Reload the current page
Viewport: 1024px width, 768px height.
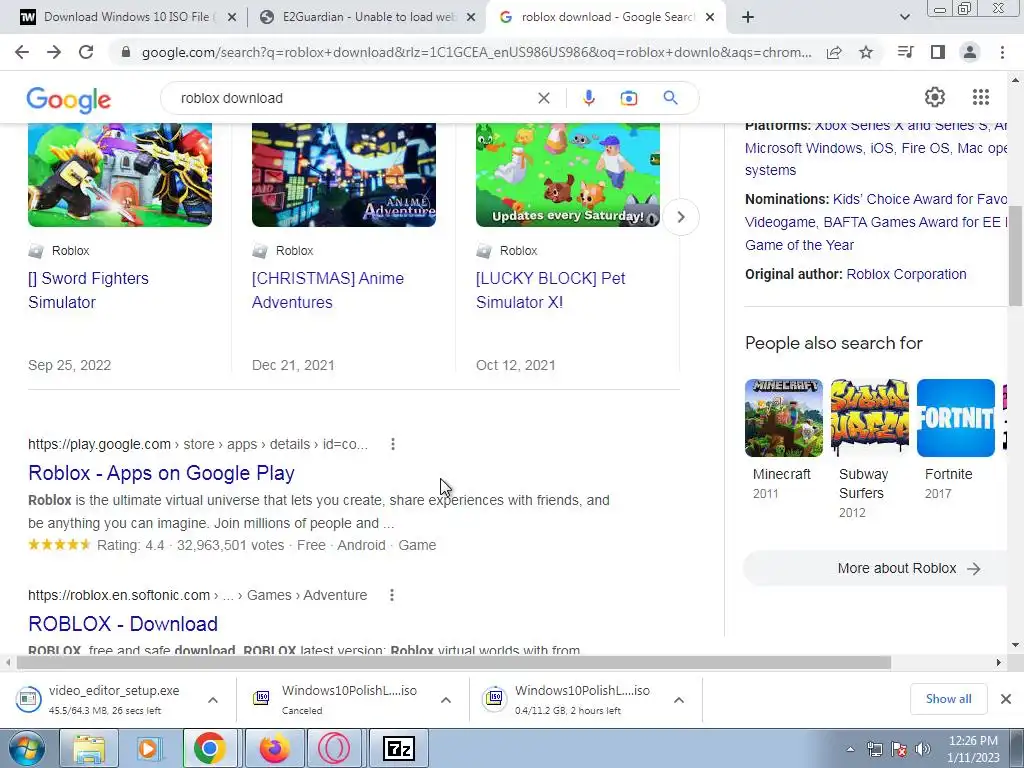click(x=86, y=52)
